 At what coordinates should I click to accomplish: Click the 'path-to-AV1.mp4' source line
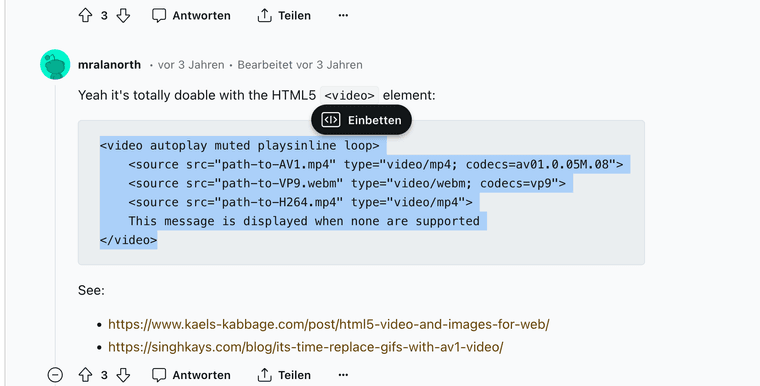click(376, 164)
